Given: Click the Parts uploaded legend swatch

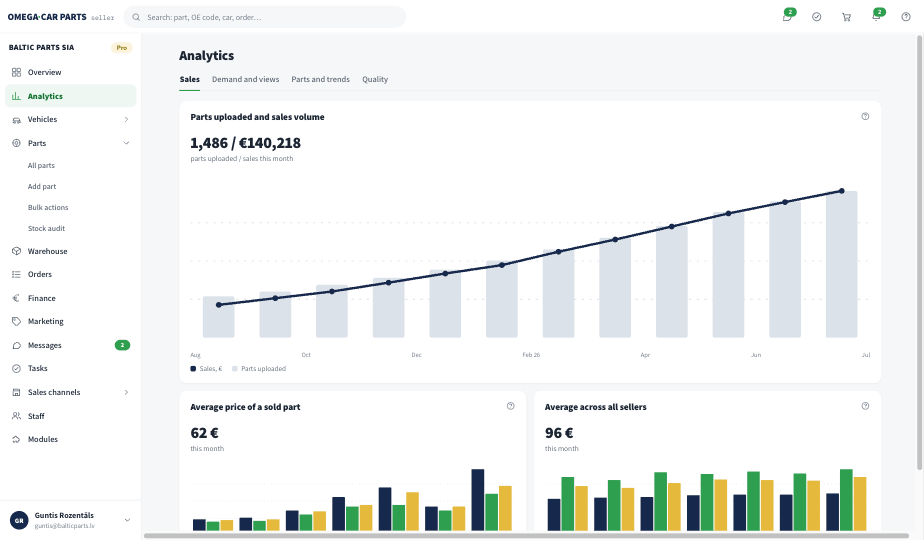Looking at the screenshot, I should (x=235, y=369).
